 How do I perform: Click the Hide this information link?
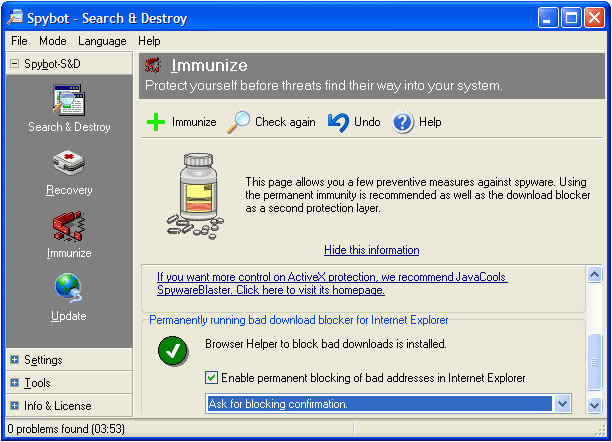[x=372, y=250]
